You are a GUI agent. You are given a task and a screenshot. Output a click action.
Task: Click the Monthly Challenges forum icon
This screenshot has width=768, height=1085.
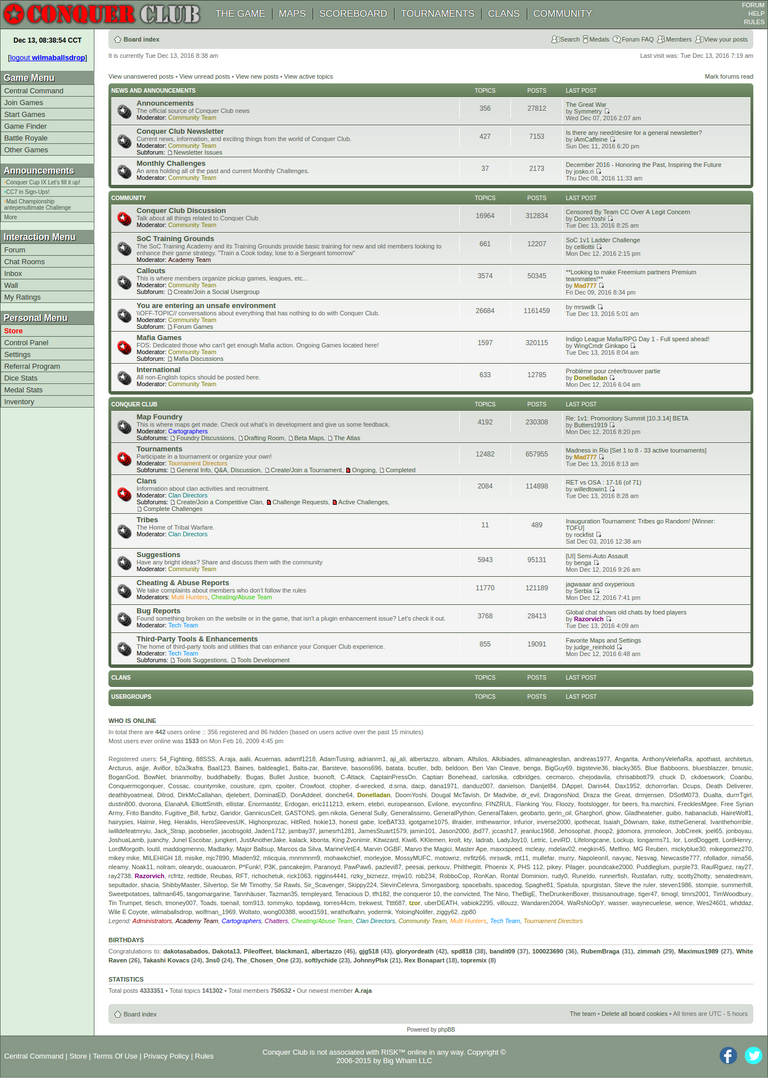[x=125, y=171]
